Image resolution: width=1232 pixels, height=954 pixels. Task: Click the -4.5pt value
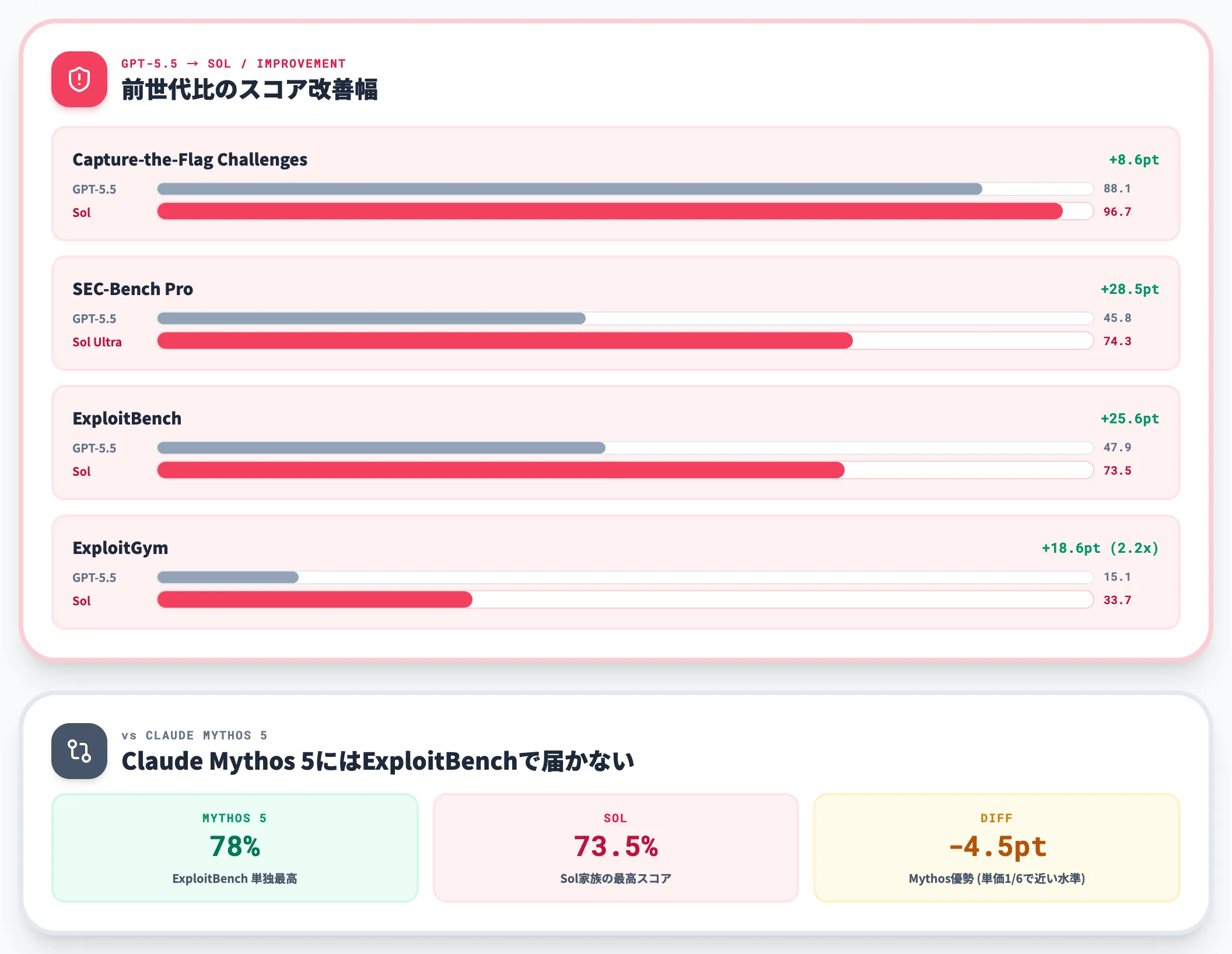pos(997,847)
